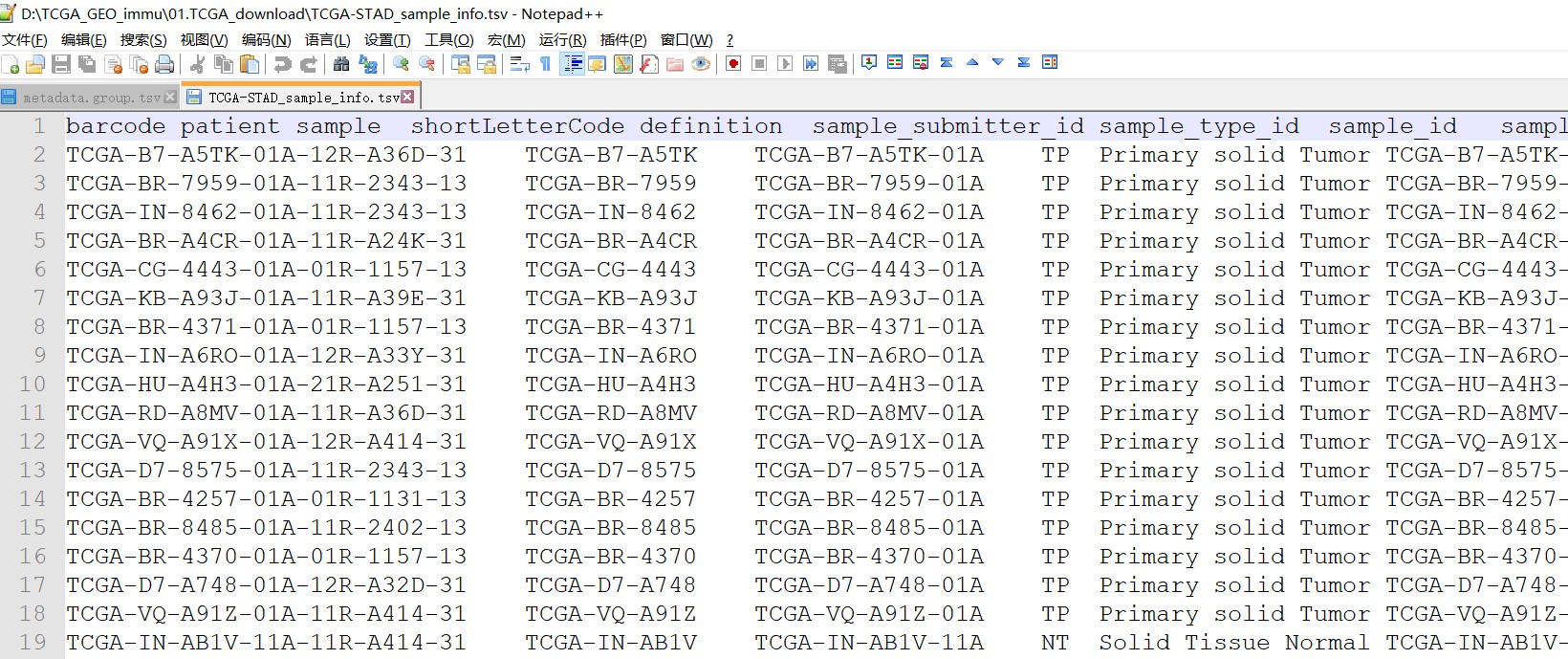Click the Paste clipboard icon
Image resolution: width=1568 pixels, height=659 pixels.
coord(250,64)
